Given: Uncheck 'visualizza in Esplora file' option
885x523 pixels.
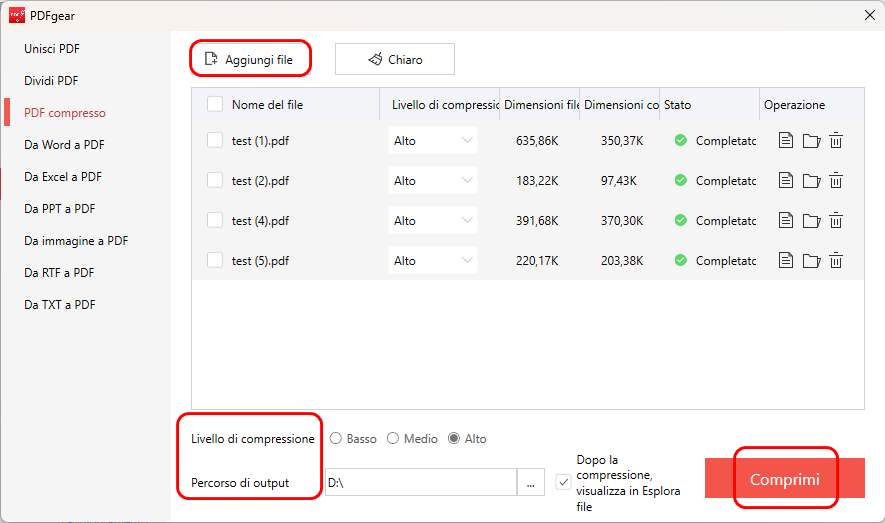Looking at the screenshot, I should click(x=563, y=482).
